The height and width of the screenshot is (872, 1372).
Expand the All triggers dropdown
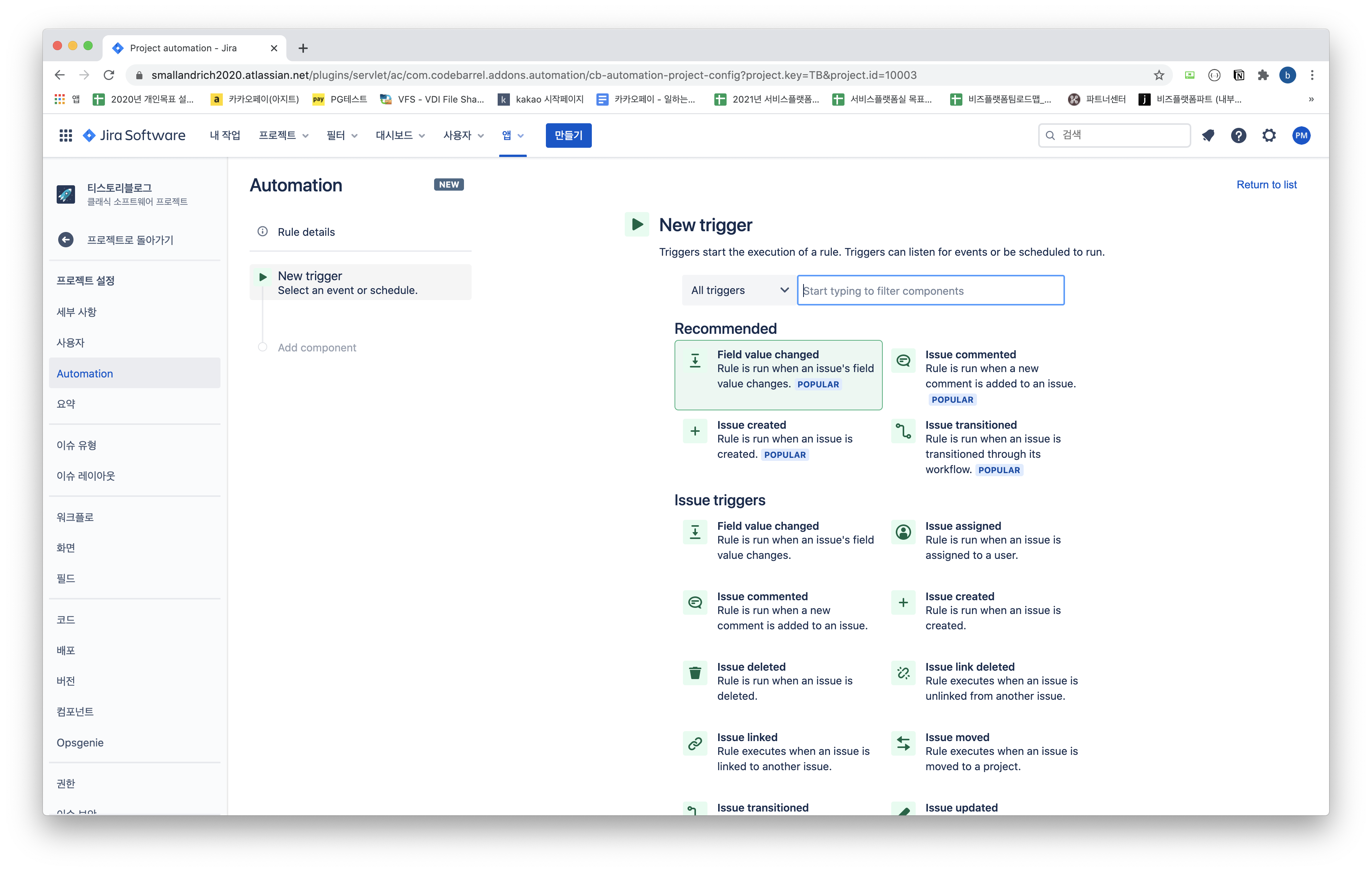[x=739, y=291]
